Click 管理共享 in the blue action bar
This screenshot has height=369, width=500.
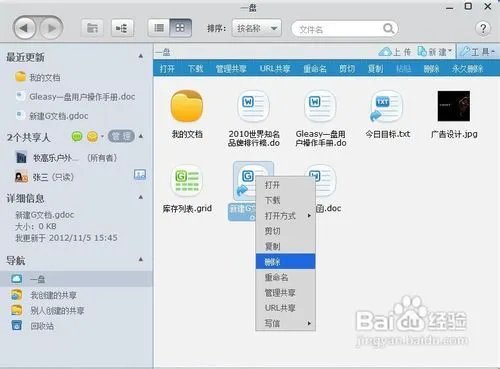[x=231, y=69]
